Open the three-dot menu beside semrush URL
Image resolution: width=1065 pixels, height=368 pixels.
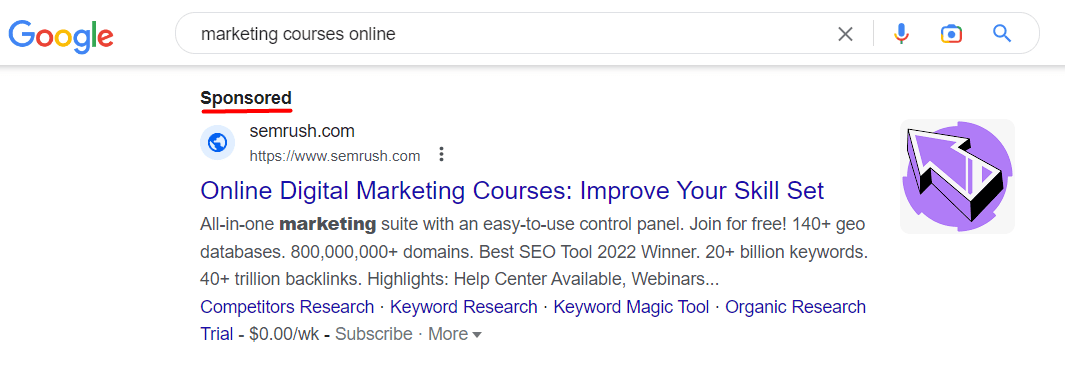tap(441, 155)
